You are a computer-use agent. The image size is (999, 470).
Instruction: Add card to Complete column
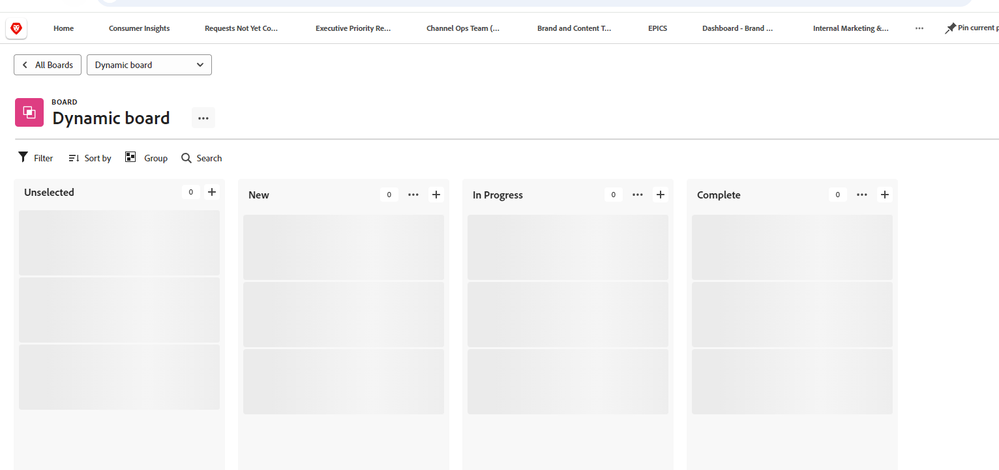[x=885, y=195]
